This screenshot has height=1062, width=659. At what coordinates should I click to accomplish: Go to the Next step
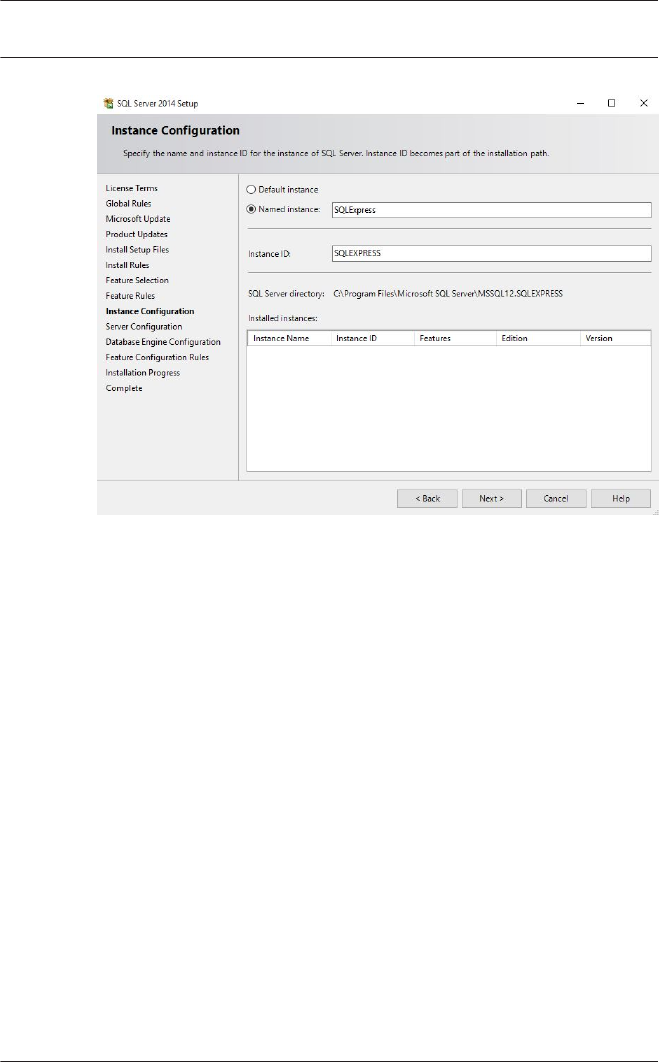(492, 498)
